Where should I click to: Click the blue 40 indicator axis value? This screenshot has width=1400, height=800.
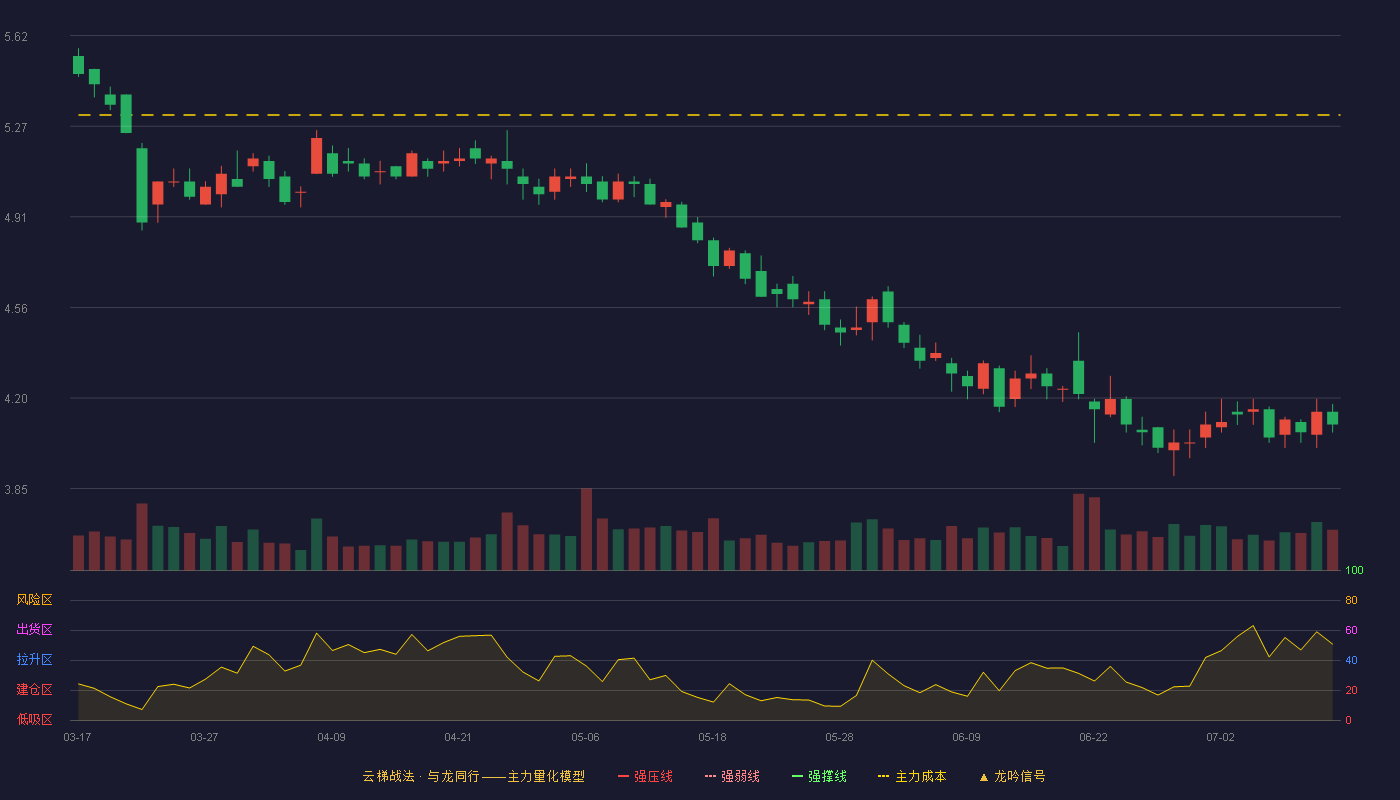(x=1351, y=660)
